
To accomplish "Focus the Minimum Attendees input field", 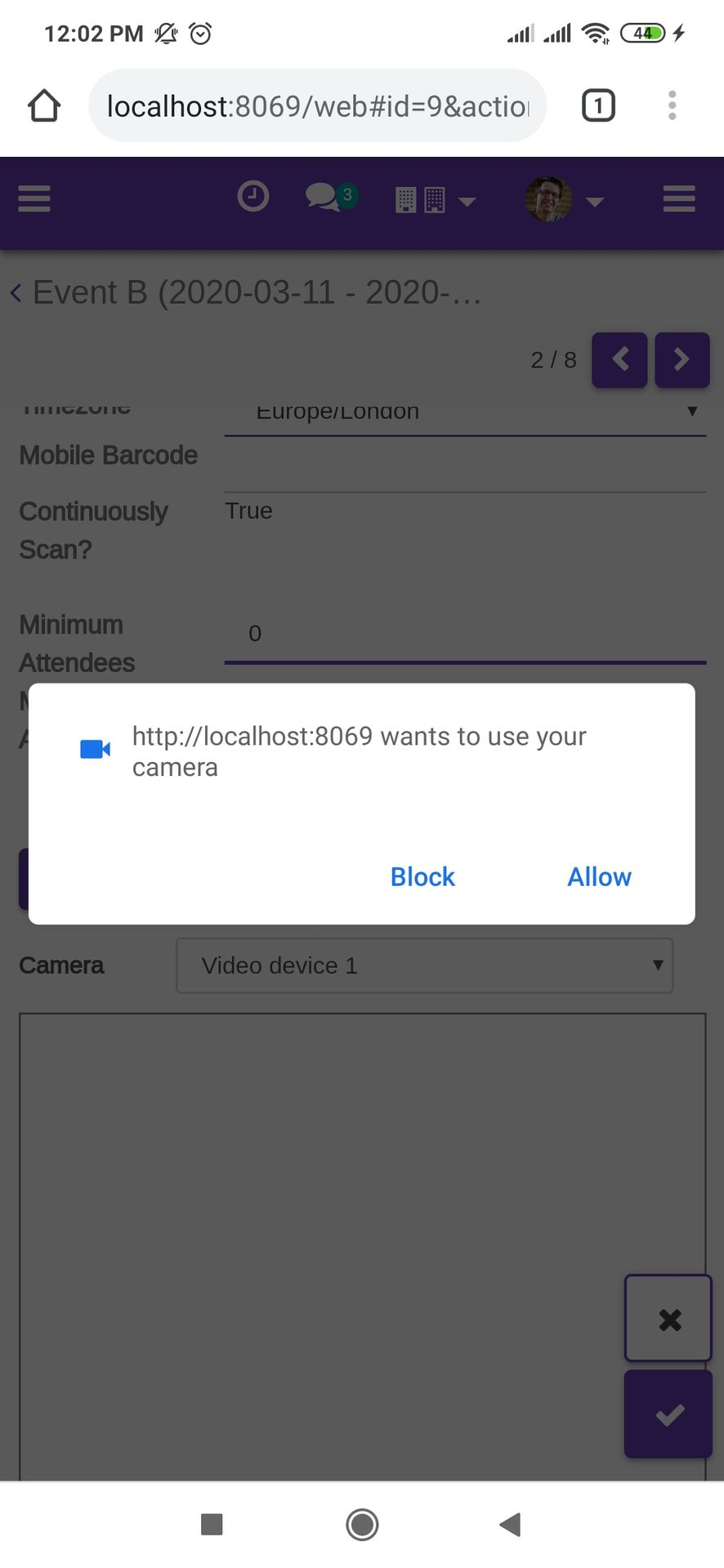I will pyautogui.click(x=465, y=634).
